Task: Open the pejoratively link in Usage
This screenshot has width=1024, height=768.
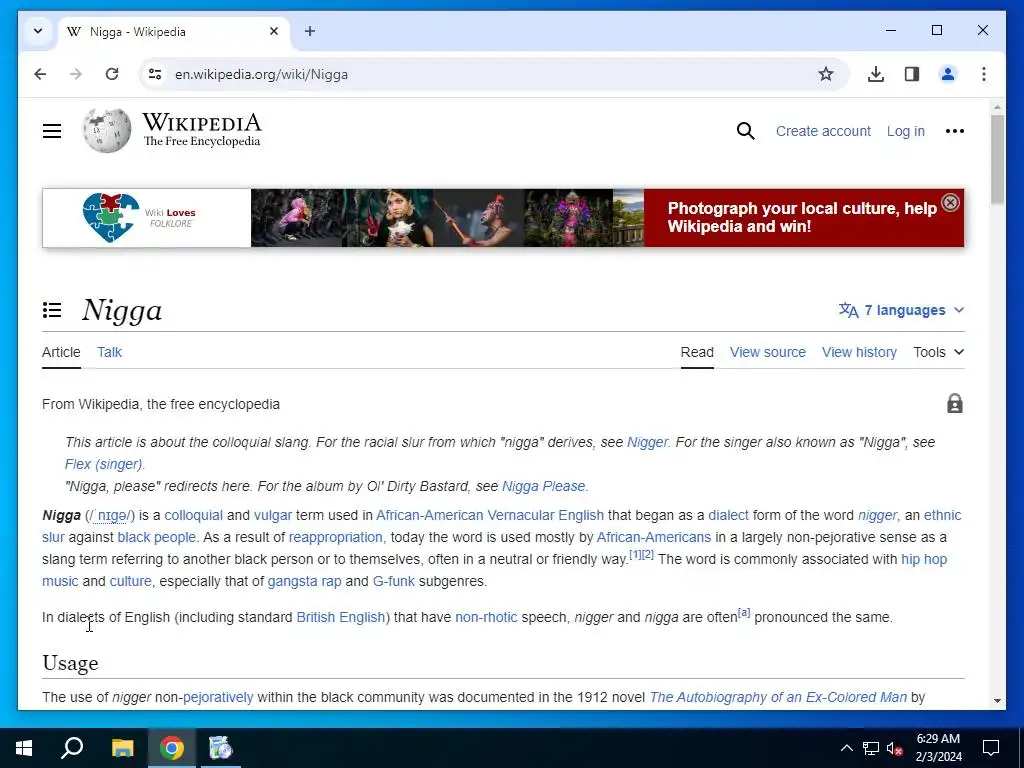Action: [218, 697]
